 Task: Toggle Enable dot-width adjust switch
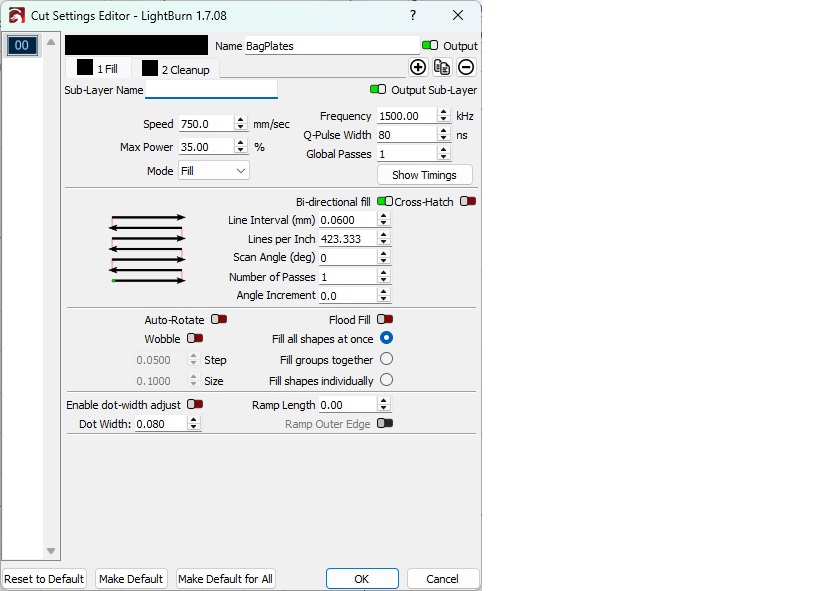coord(195,404)
